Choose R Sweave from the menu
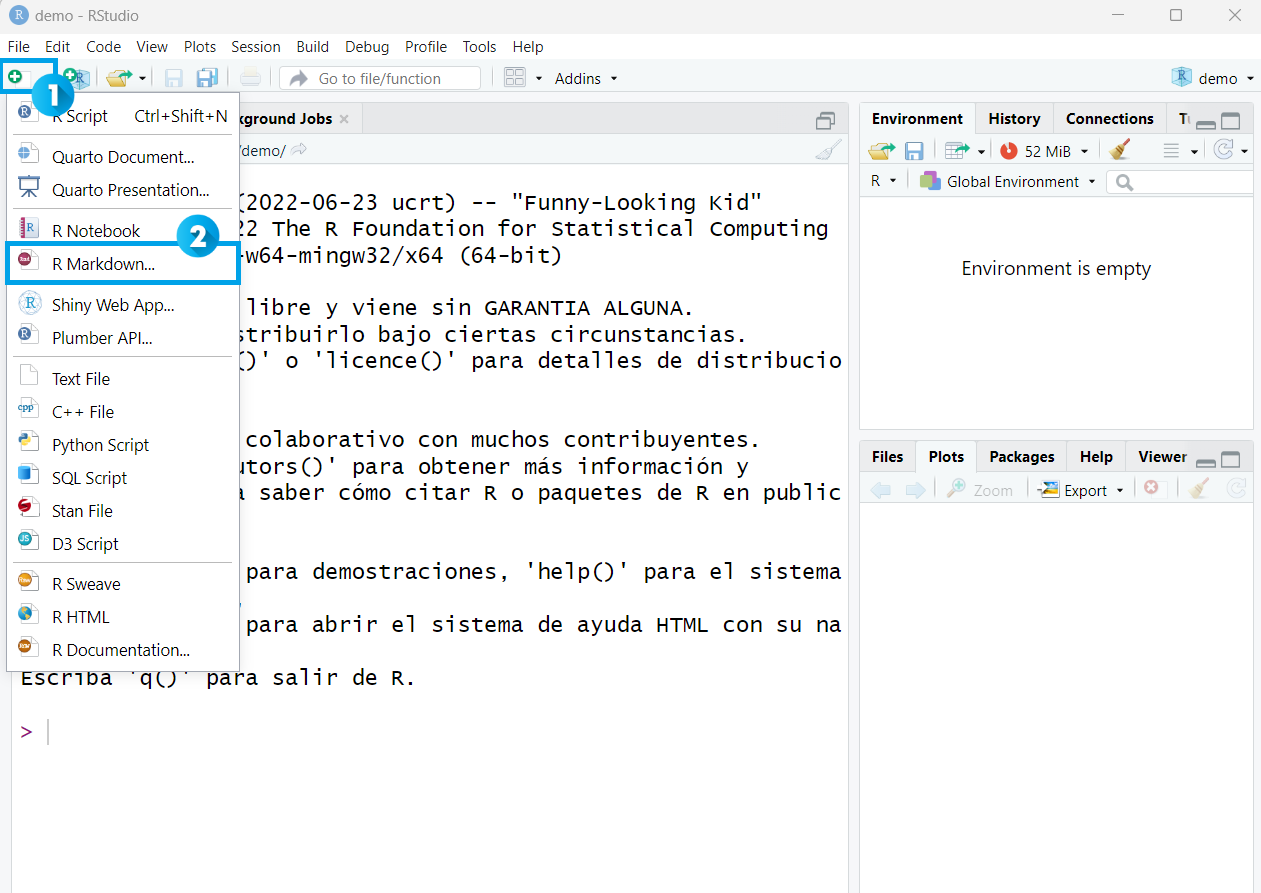Screen dimensions: 1261x893 (123, 584)
